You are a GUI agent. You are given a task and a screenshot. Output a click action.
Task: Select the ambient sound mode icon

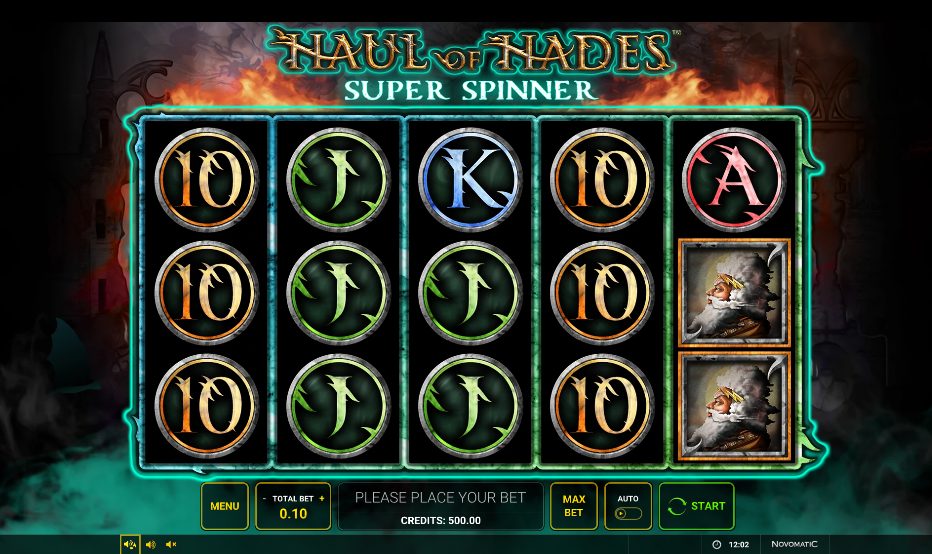coord(130,544)
